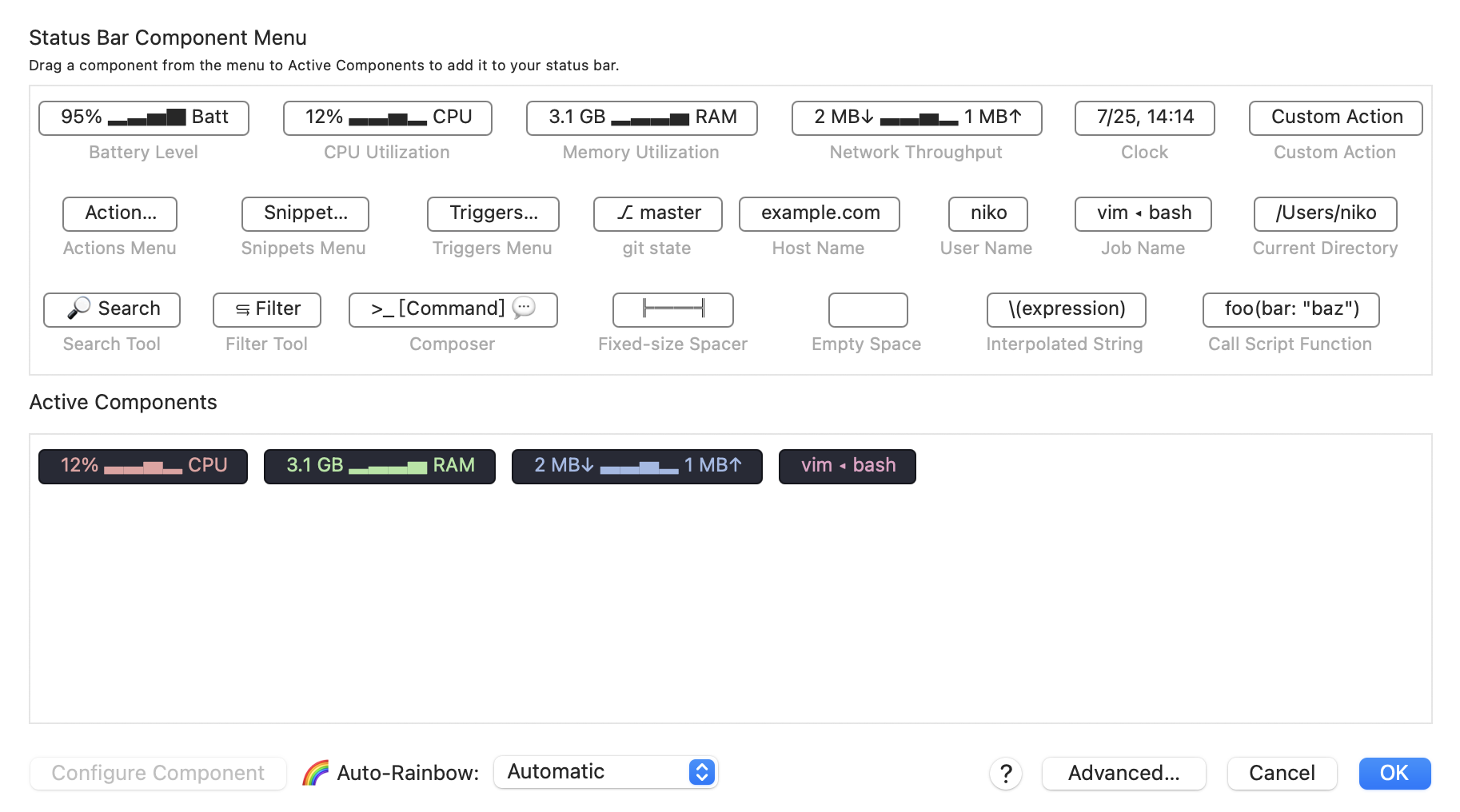Choose the Call Script Function component
Screen dimensions: 1460x812
pyautogui.click(x=1291, y=309)
